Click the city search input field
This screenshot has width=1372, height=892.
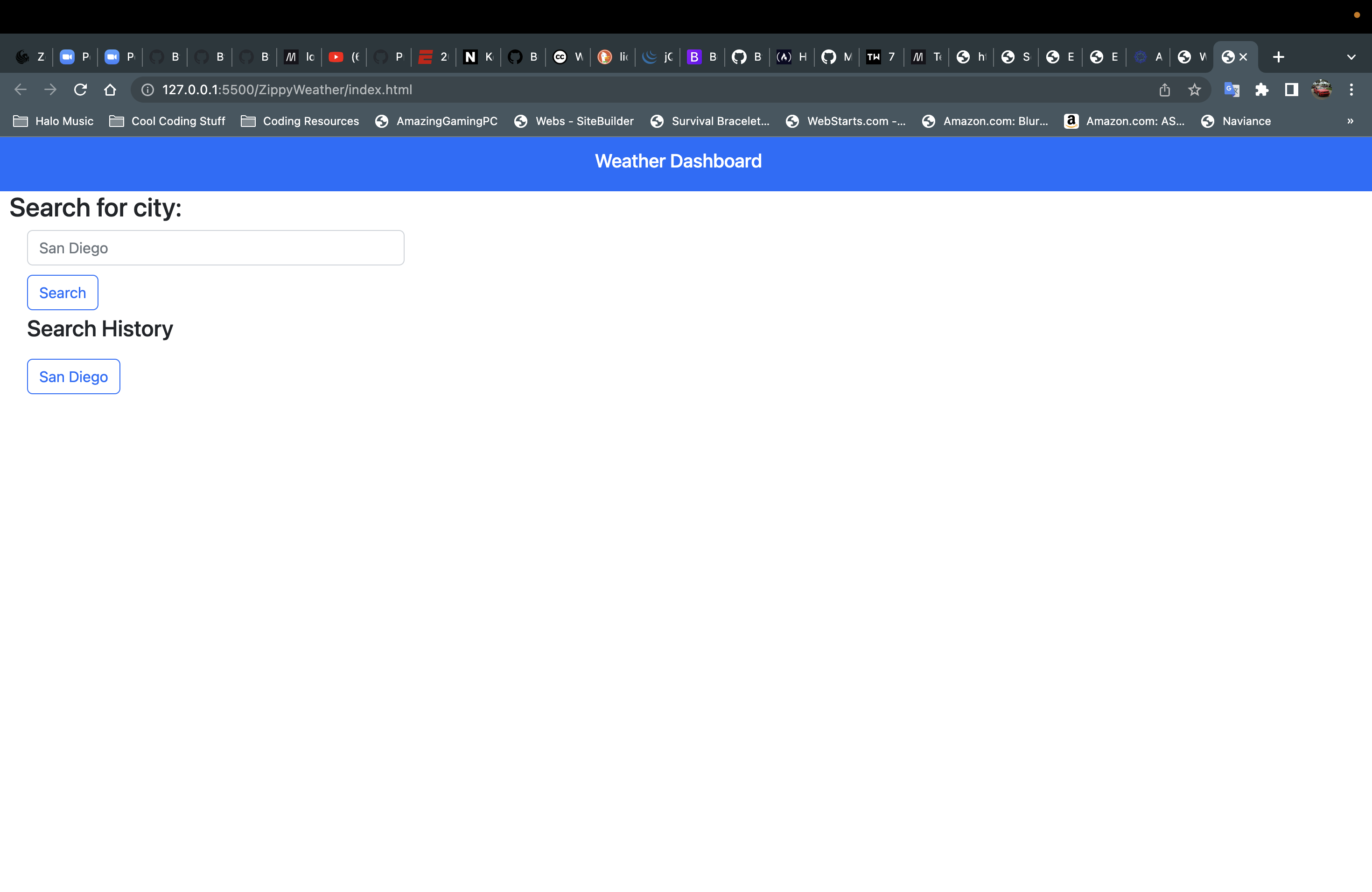pos(216,248)
